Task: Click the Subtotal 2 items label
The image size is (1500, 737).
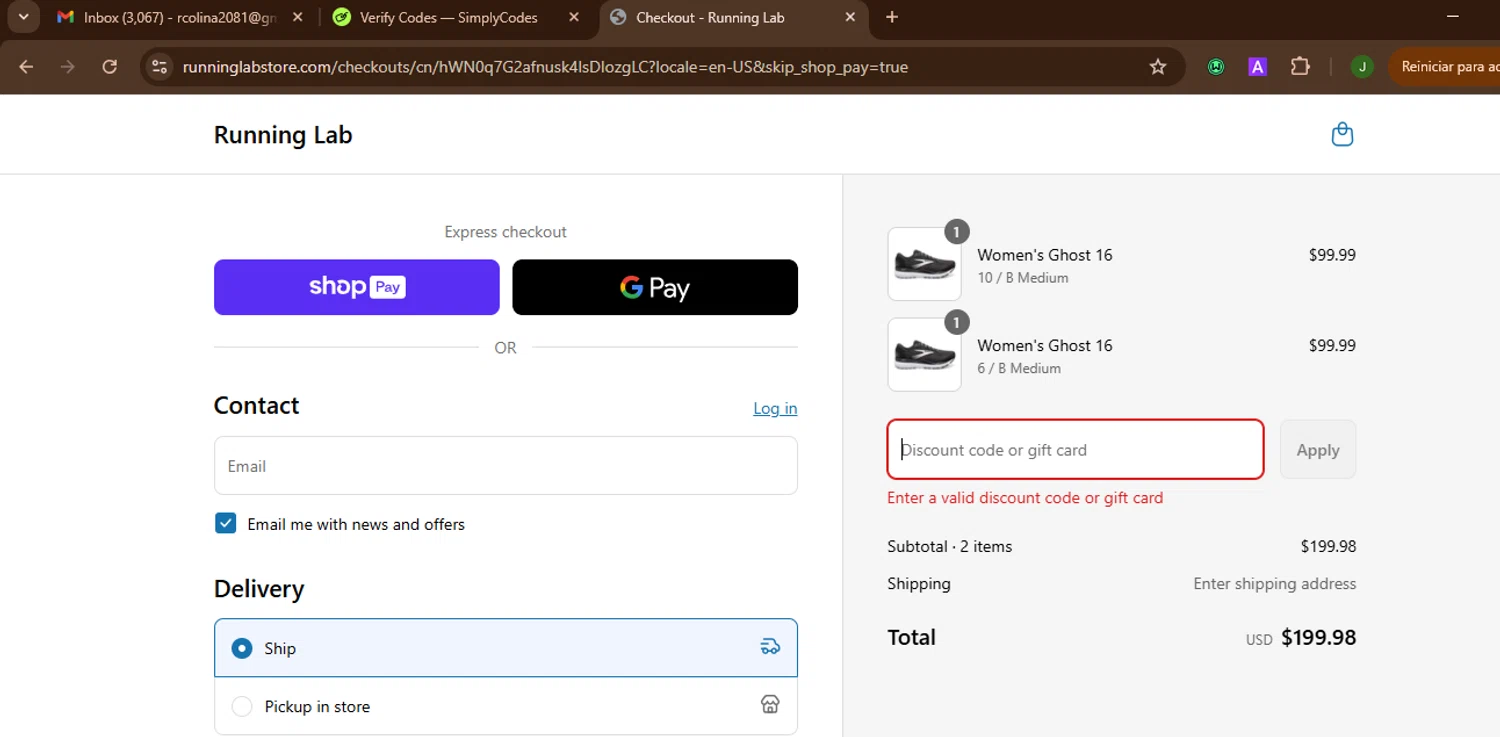Action: 950,546
